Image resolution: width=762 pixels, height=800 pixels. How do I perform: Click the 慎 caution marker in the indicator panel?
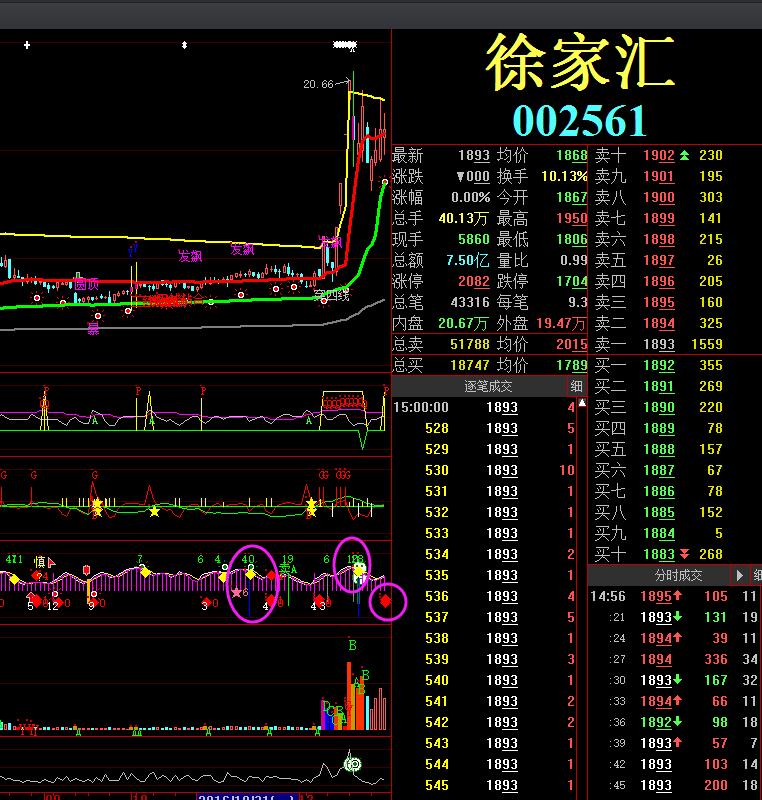(x=39, y=562)
